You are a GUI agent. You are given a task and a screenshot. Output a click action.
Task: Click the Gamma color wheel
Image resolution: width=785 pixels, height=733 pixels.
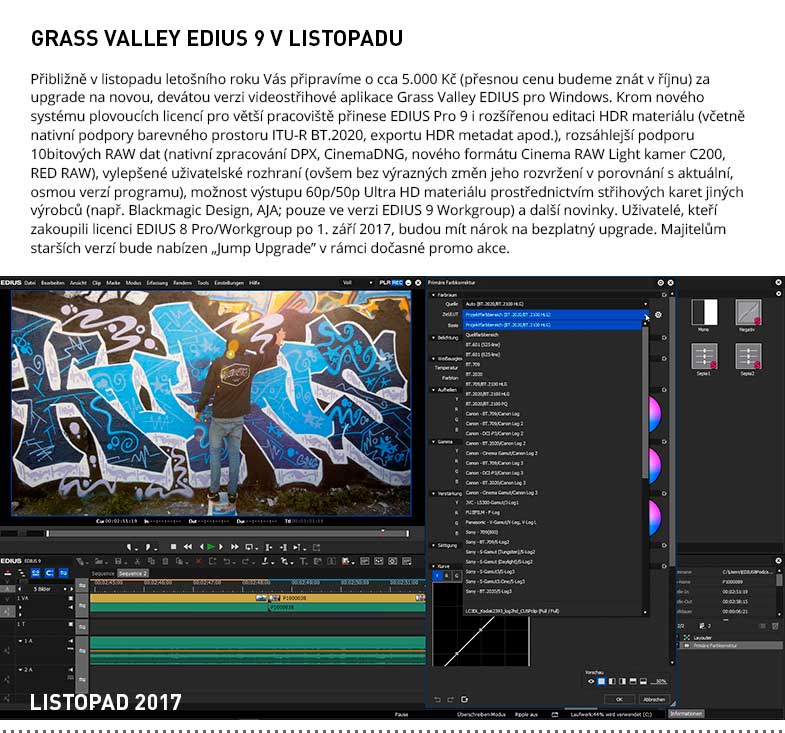tap(655, 466)
